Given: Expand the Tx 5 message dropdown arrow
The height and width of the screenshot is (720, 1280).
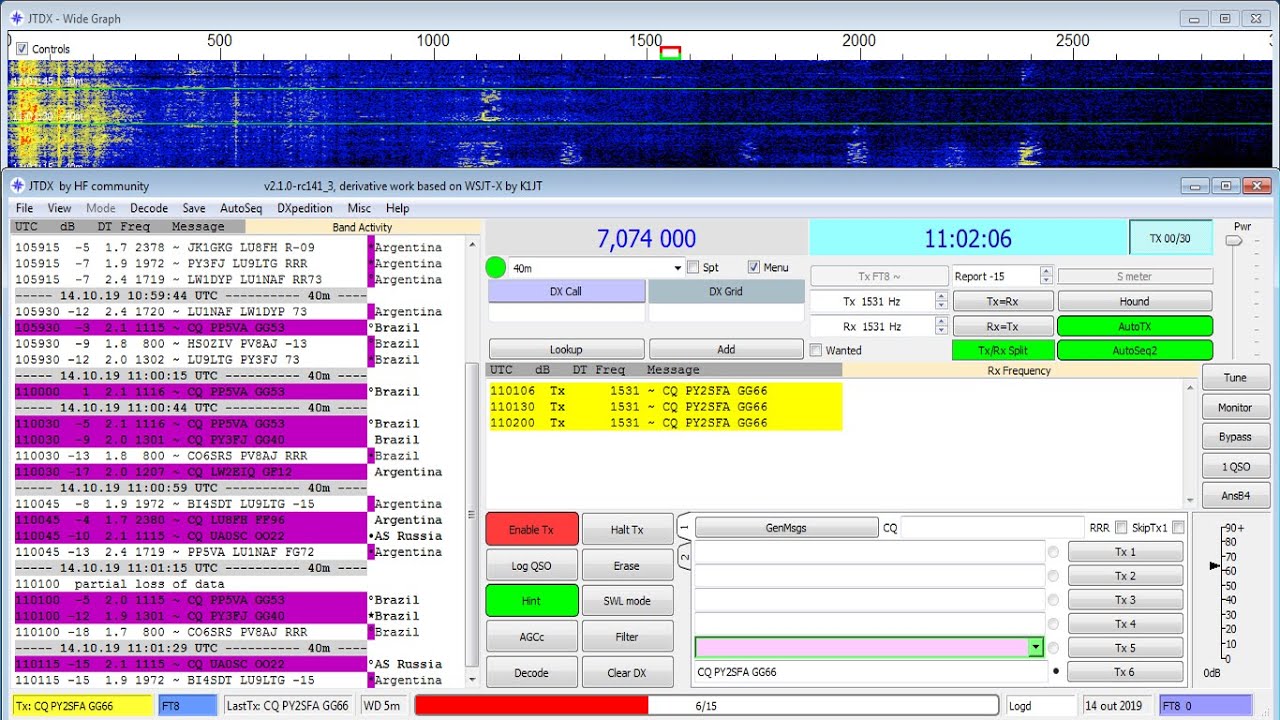Looking at the screenshot, I should click(1035, 648).
